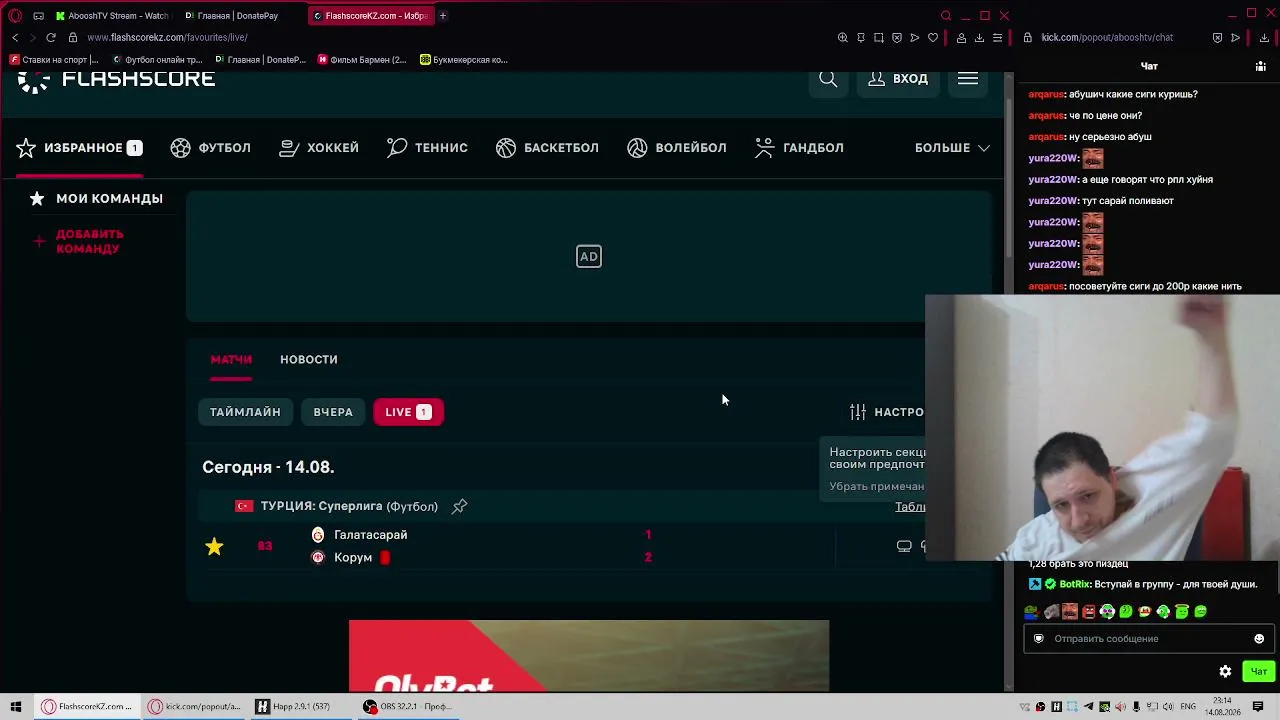This screenshot has width=1280, height=720.
Task: Switch to OBS 32.2.1 taskbar app
Action: click(x=408, y=707)
